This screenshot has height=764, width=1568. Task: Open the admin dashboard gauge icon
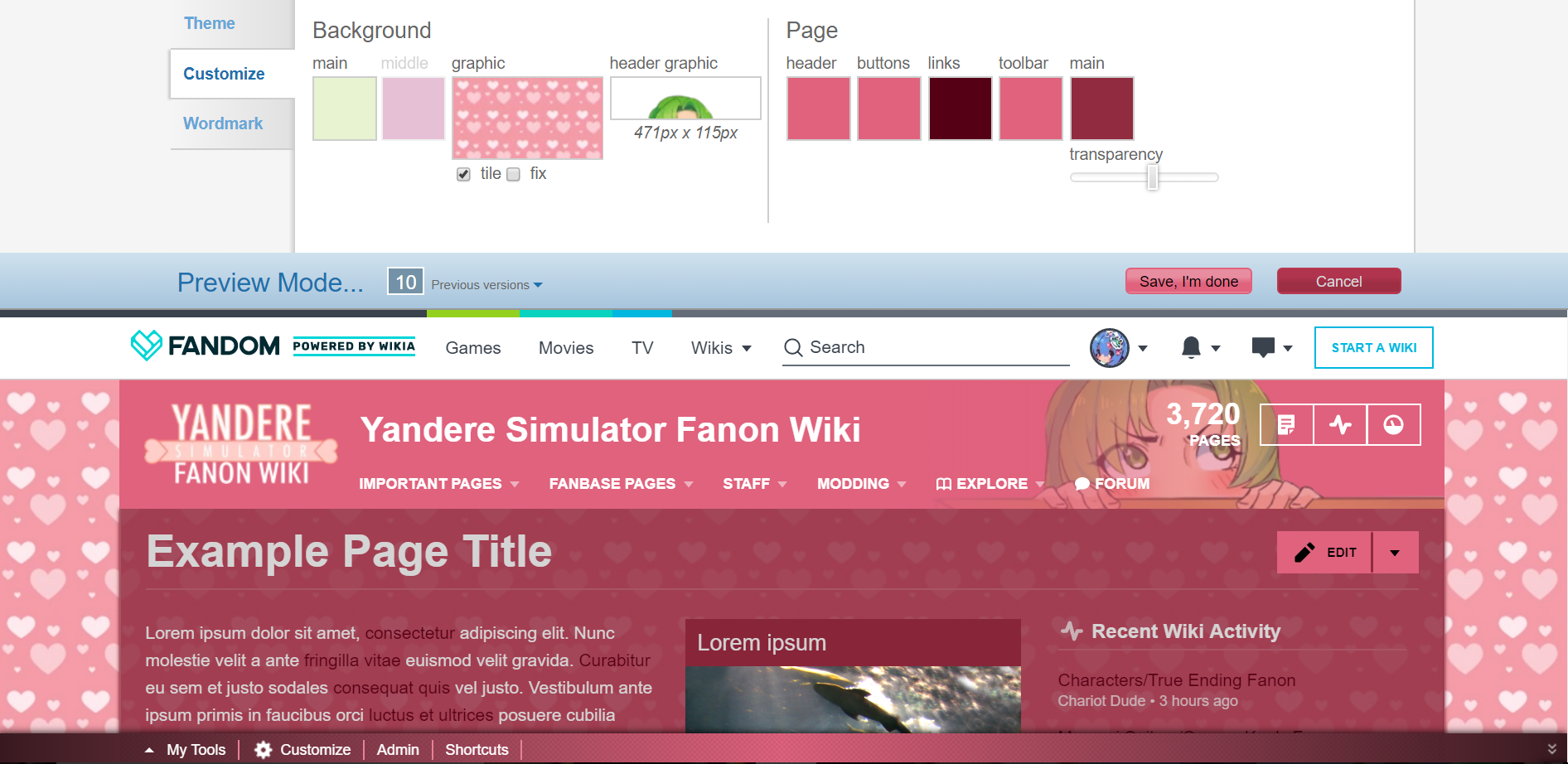pos(1394,424)
